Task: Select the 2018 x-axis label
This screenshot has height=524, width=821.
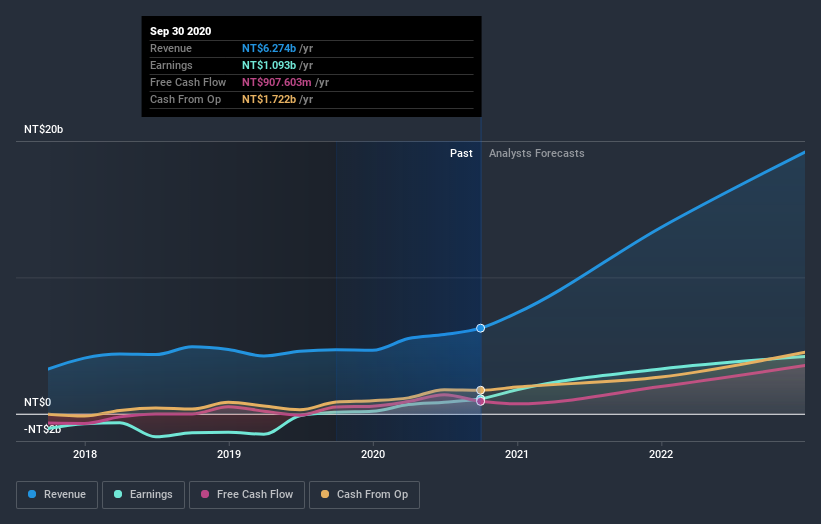Action: [x=85, y=454]
